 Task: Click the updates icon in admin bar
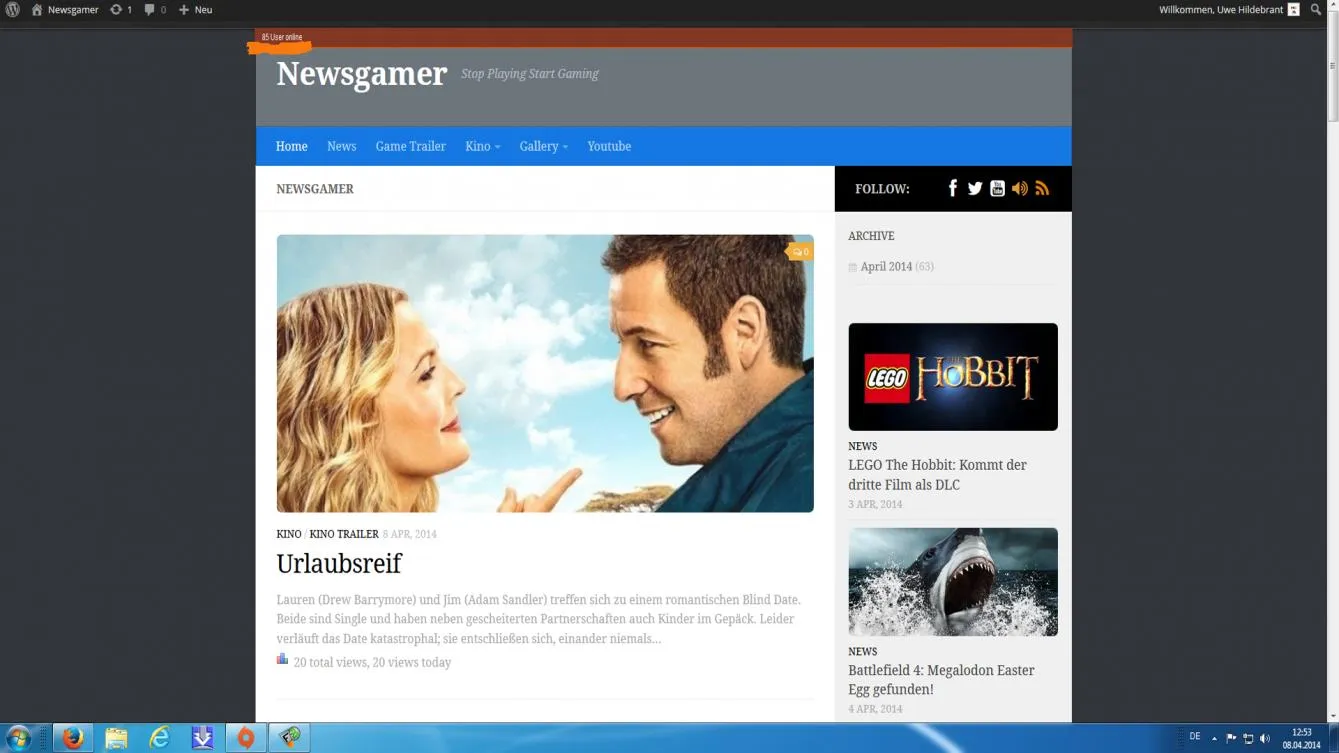121,10
